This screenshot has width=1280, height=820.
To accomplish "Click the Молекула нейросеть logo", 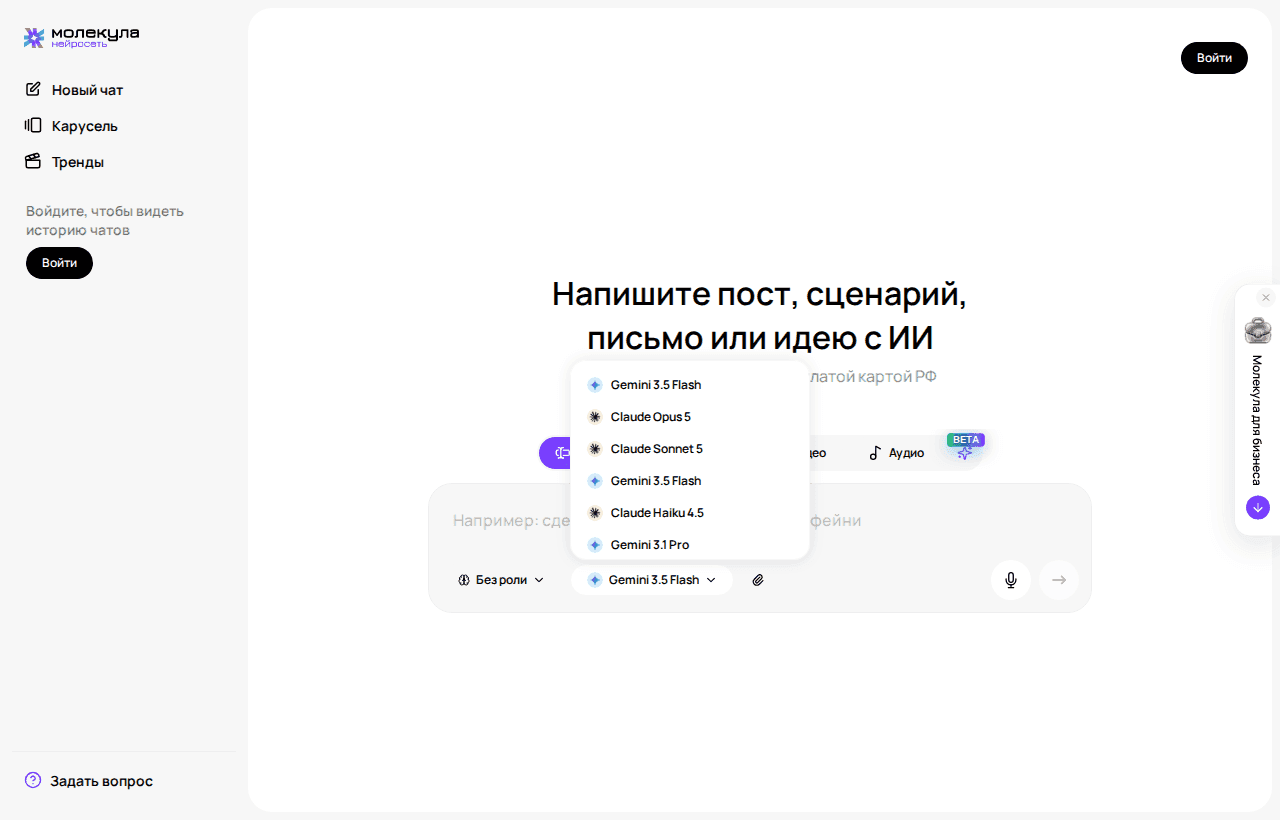I will pos(81,37).
